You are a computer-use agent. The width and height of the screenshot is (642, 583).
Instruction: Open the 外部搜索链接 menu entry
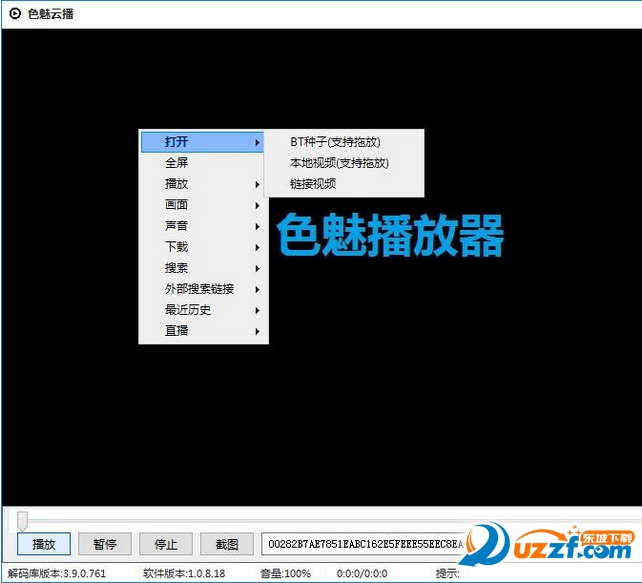pos(203,289)
